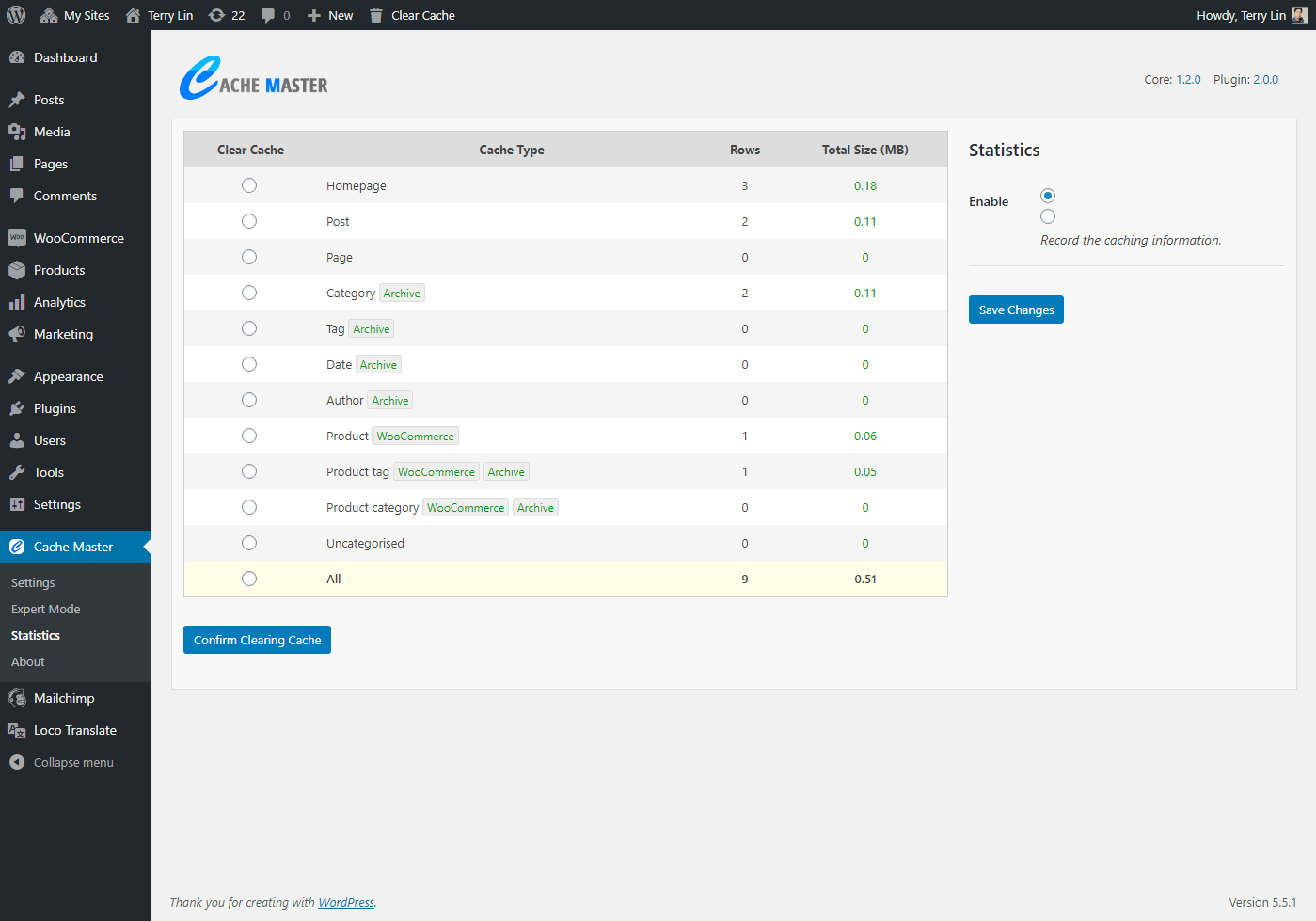The image size is (1316, 921).
Task: Click Confirm Clearing Cache button
Action: [x=257, y=640]
